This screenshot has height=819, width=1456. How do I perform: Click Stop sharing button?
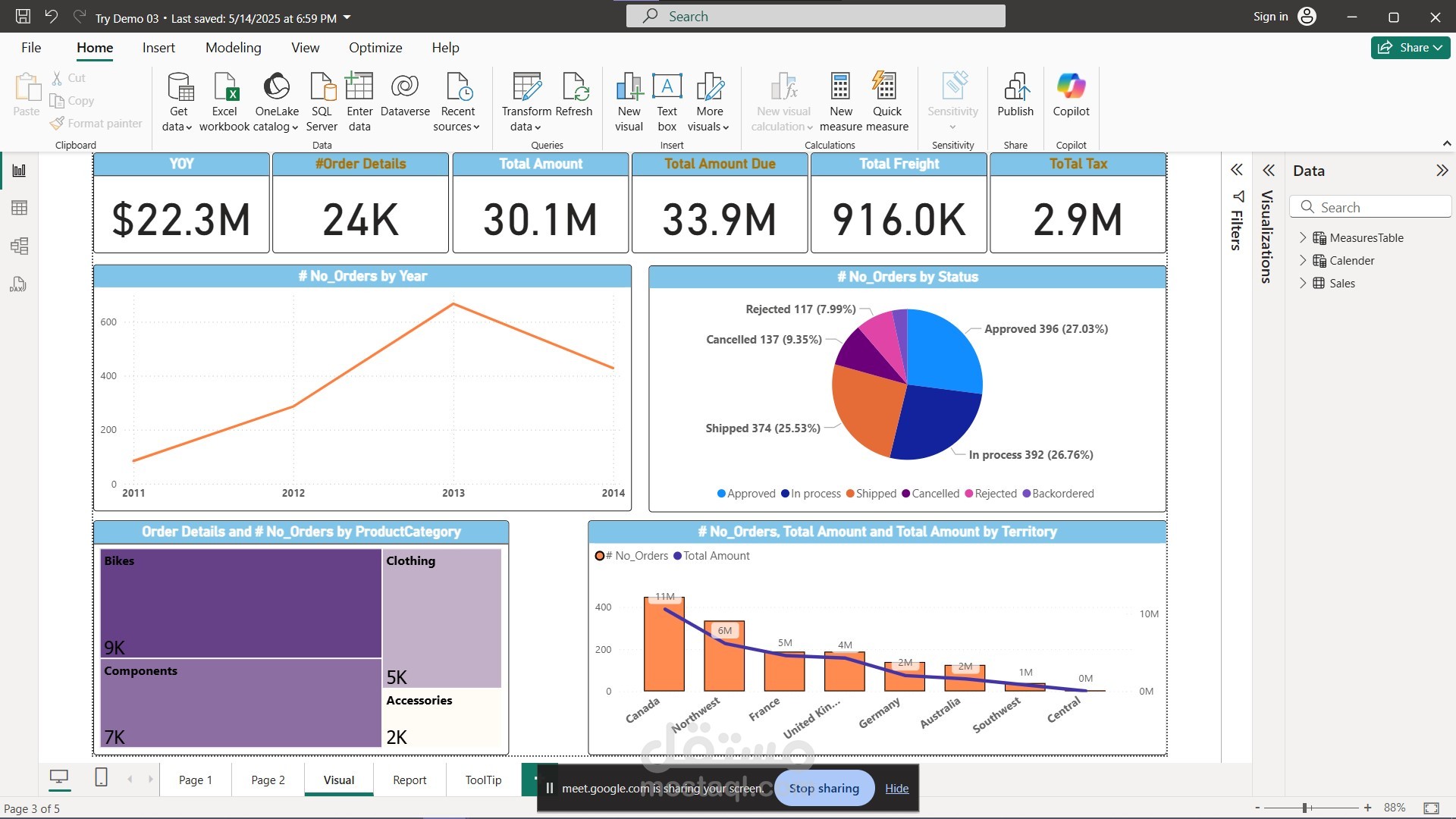(x=824, y=789)
